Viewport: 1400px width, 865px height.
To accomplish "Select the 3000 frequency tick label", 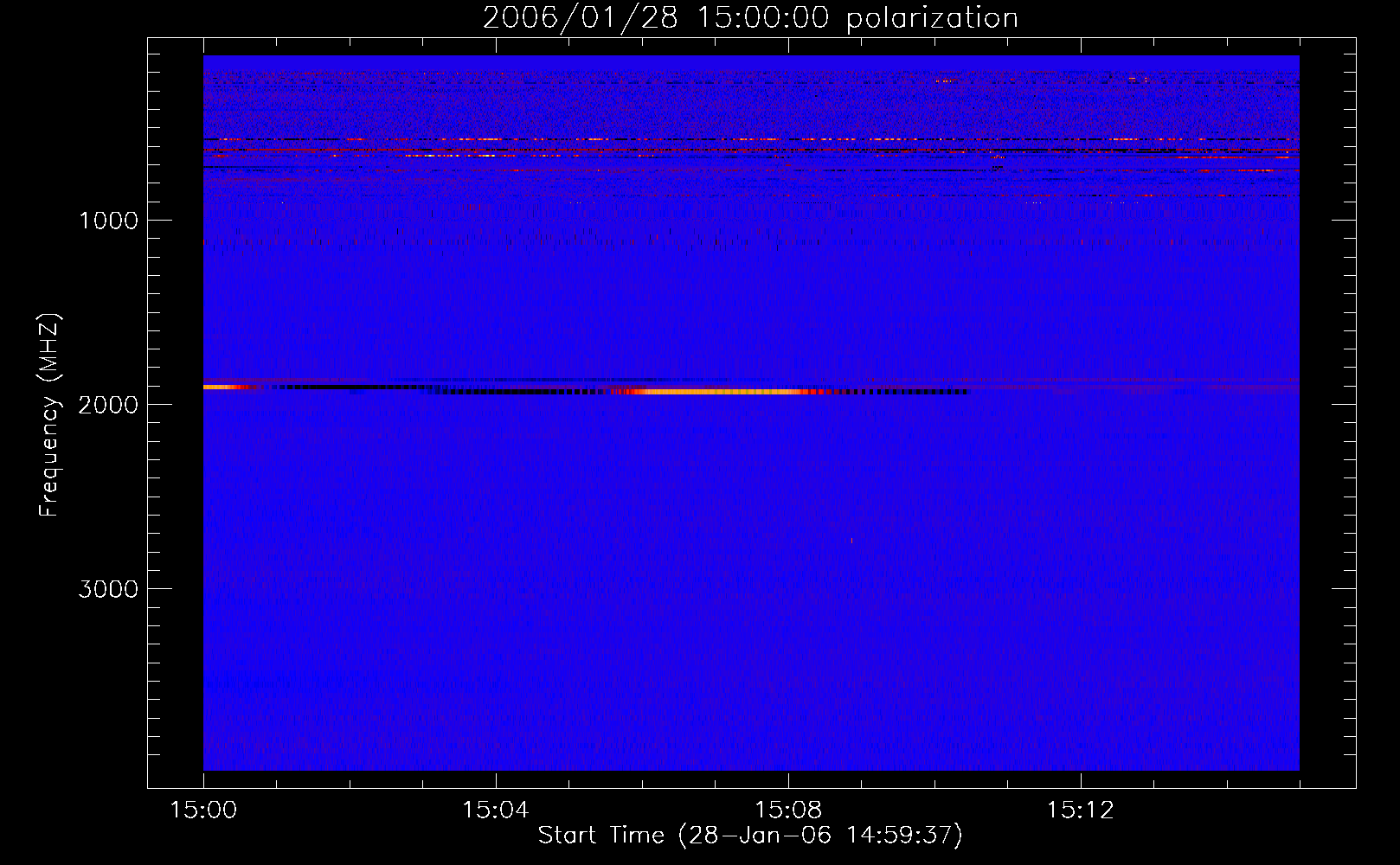I will click(x=108, y=589).
